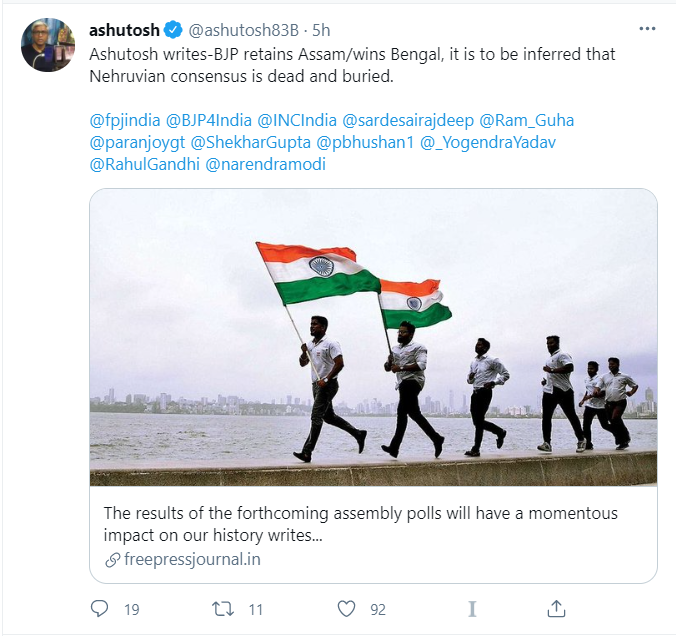Retweet the post using retweet icon
Image resolution: width=676 pixels, height=636 pixels.
(x=226, y=608)
